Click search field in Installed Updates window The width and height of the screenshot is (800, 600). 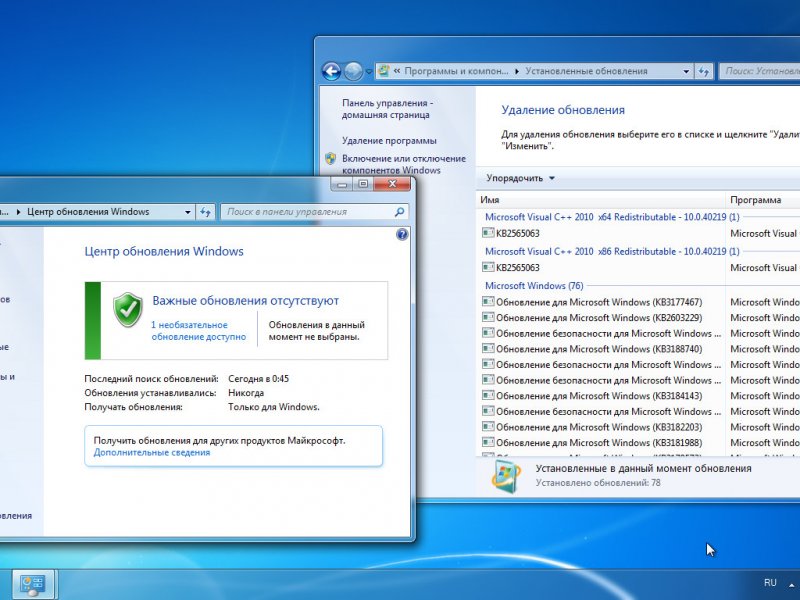click(x=760, y=71)
